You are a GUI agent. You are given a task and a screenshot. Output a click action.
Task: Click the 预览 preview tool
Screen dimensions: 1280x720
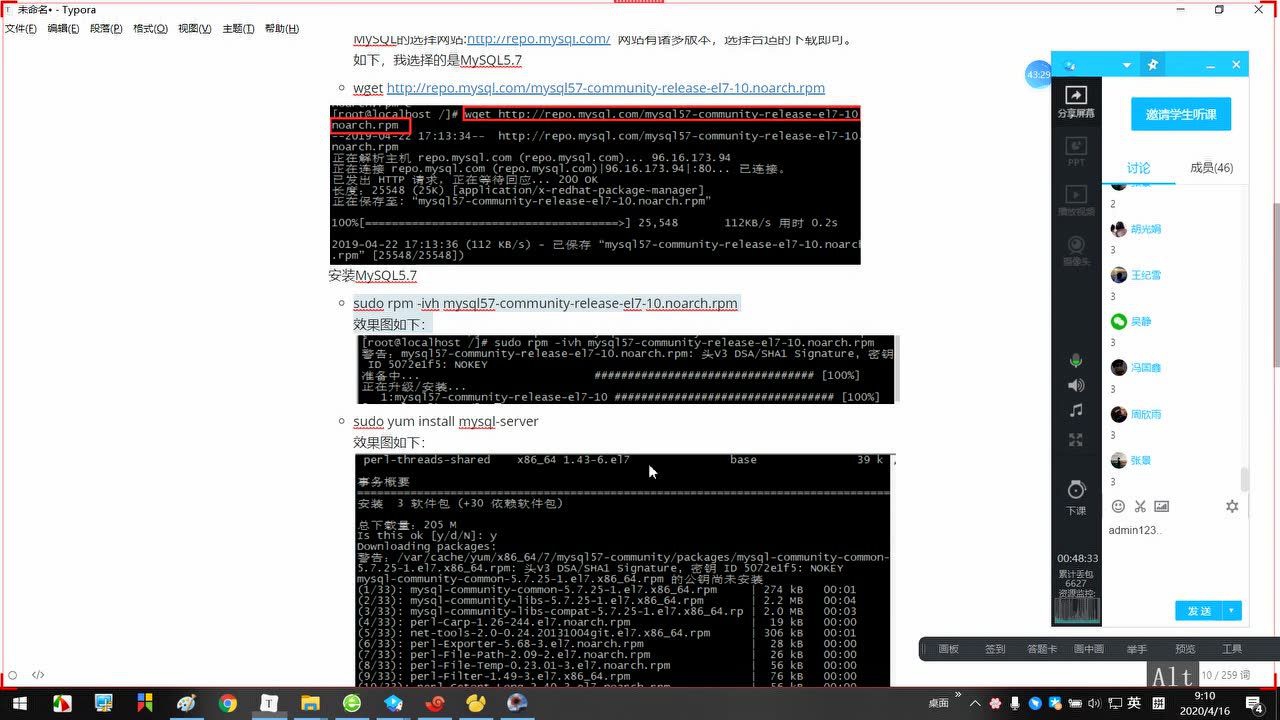(x=1185, y=649)
